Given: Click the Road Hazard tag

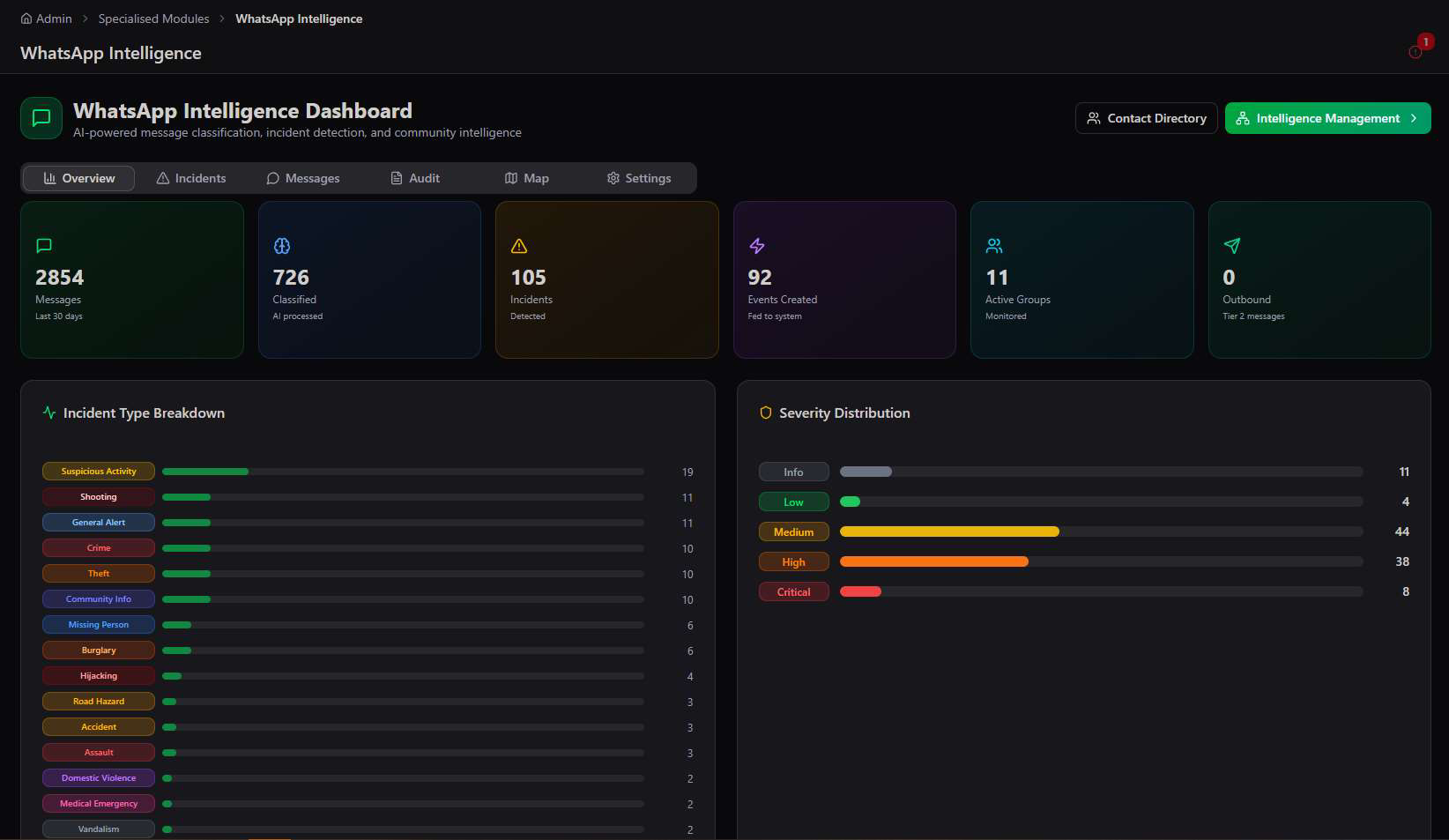Looking at the screenshot, I should click(x=99, y=702).
